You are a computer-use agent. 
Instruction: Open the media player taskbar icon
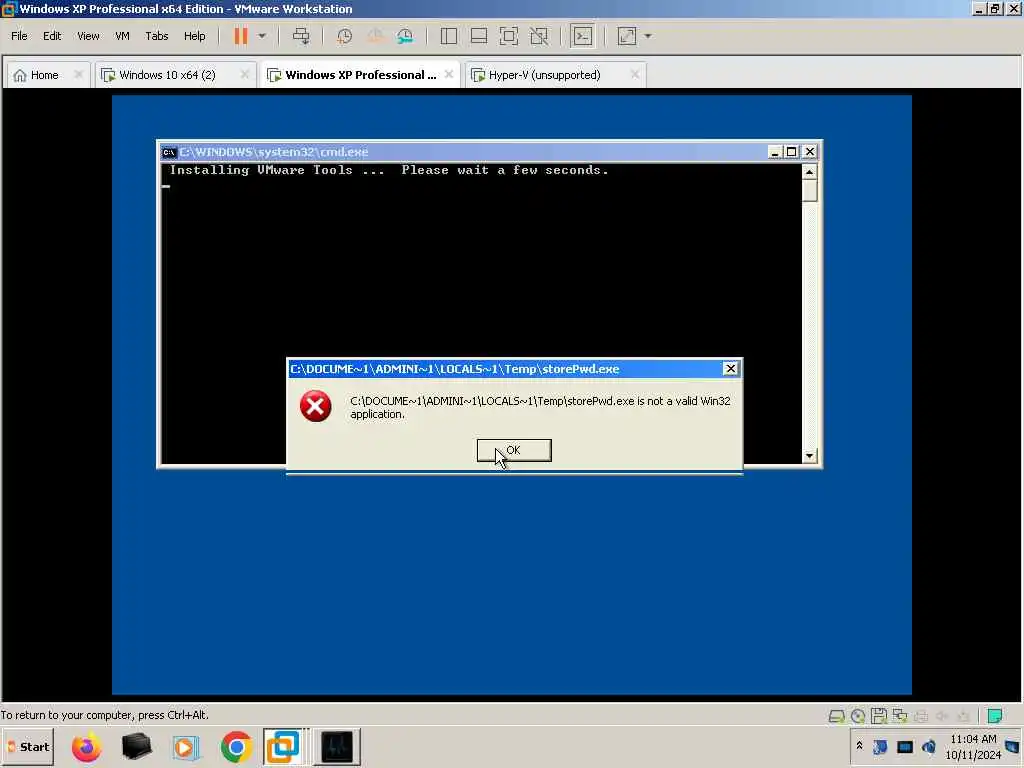click(186, 747)
